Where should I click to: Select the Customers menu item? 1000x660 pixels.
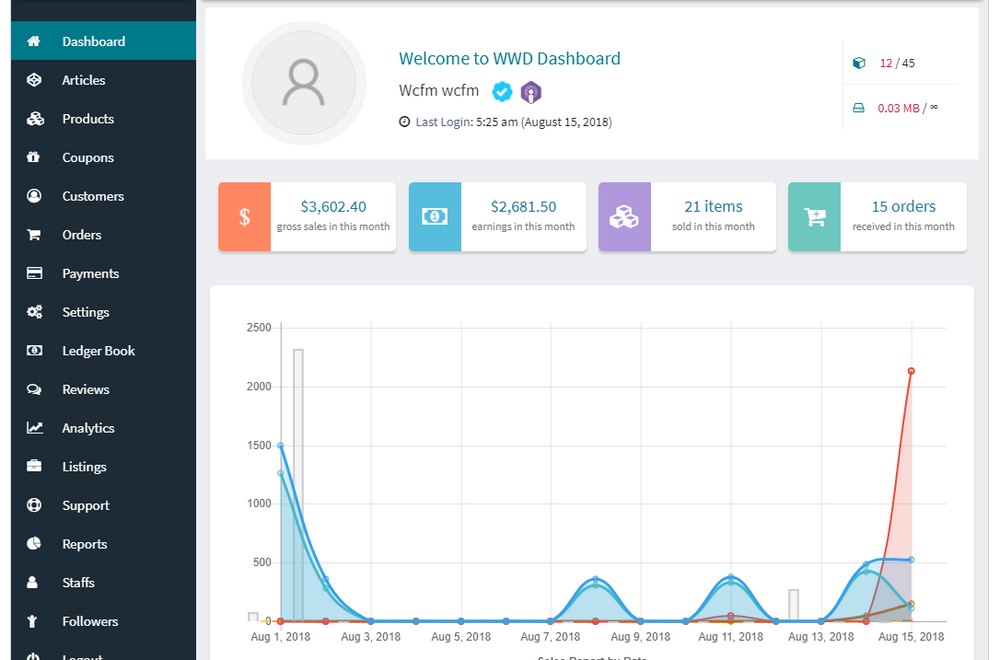(103, 196)
